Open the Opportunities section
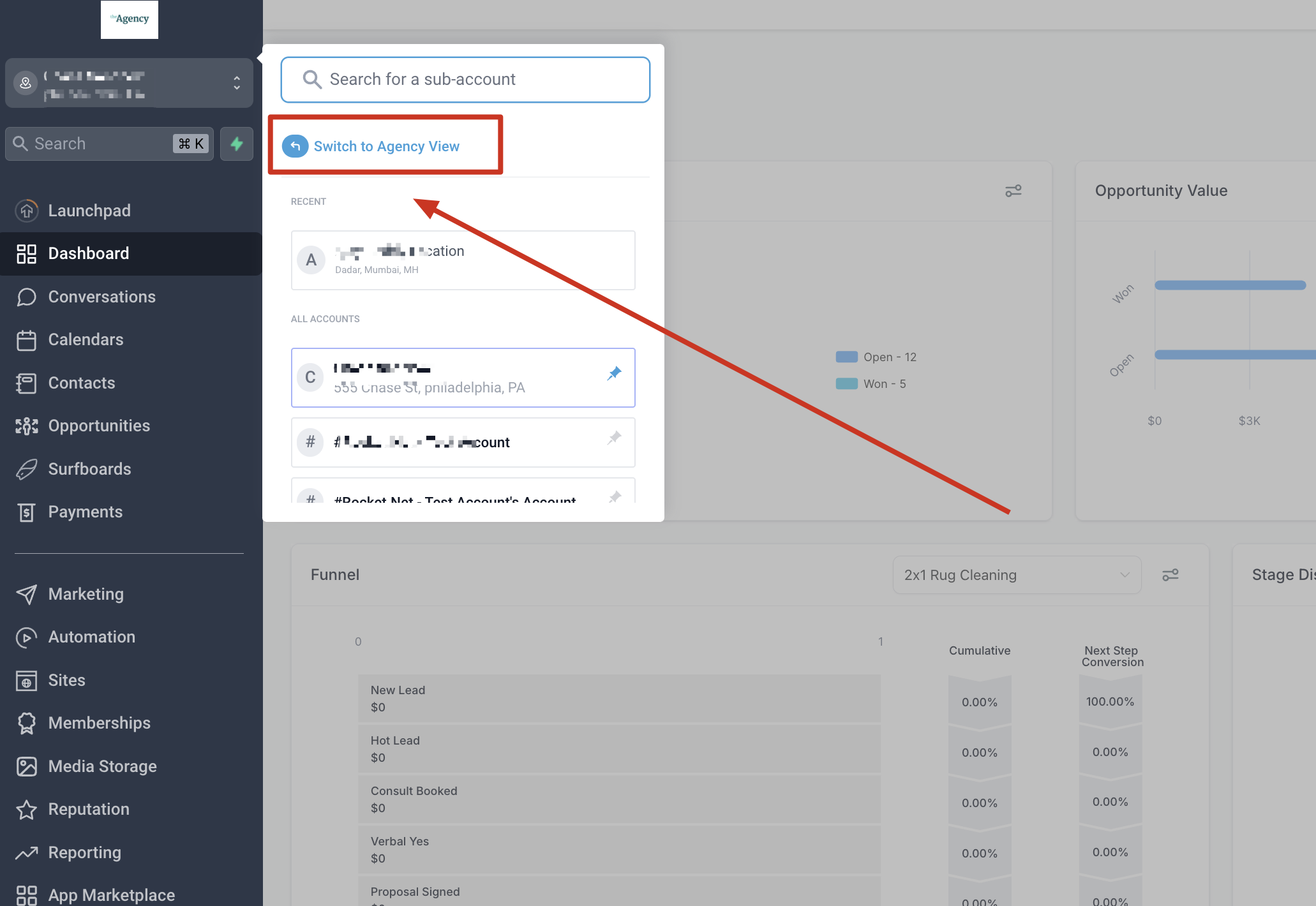The image size is (1316, 906). click(x=99, y=426)
